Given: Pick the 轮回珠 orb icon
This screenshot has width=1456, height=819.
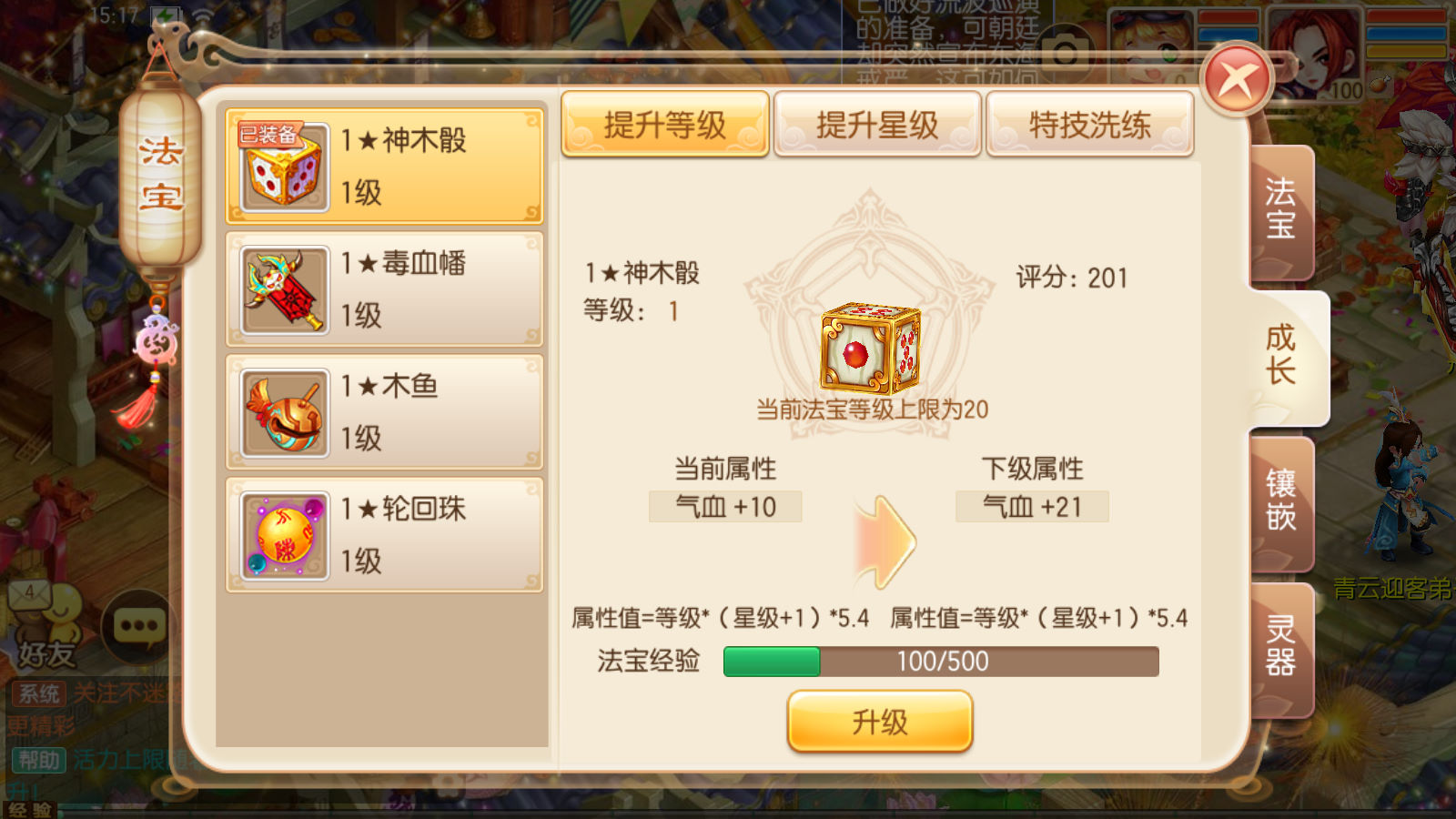Looking at the screenshot, I should [285, 536].
